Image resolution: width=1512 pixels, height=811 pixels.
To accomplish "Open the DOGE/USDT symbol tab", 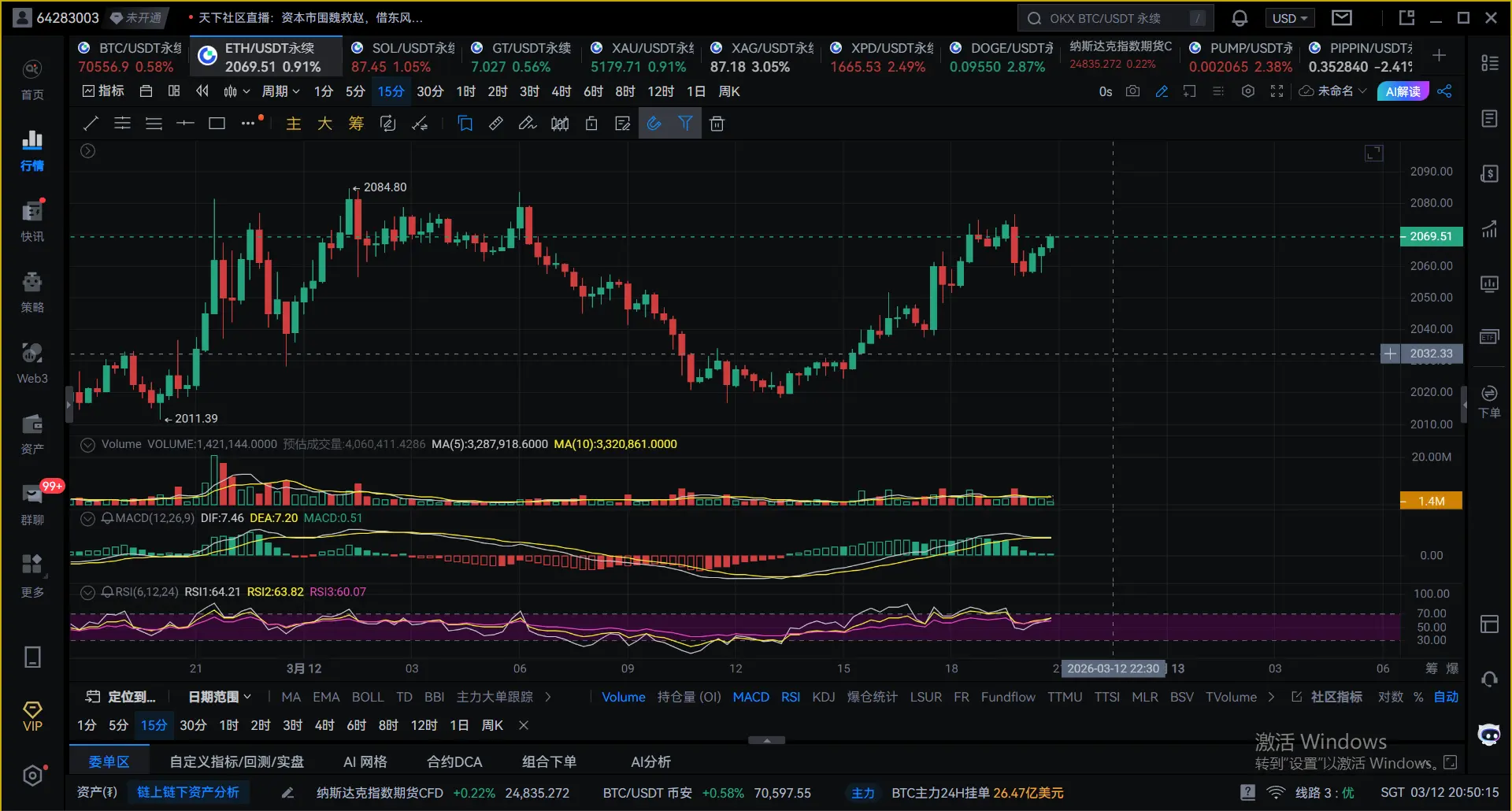I will tap(1002, 57).
